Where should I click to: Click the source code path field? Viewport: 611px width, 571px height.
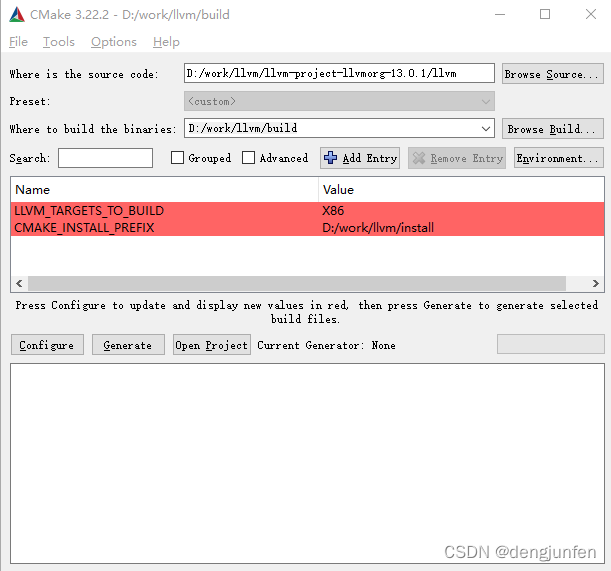[x=339, y=73]
